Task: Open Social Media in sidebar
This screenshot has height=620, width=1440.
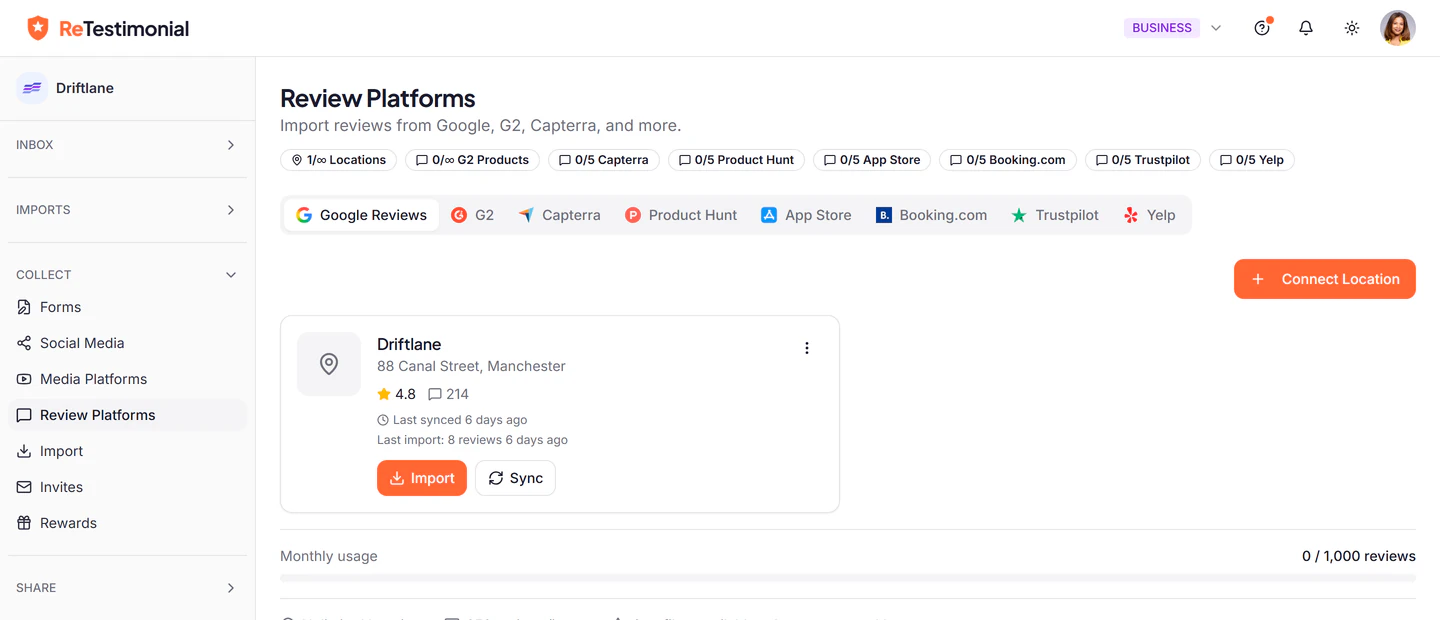Action: pos(127,343)
